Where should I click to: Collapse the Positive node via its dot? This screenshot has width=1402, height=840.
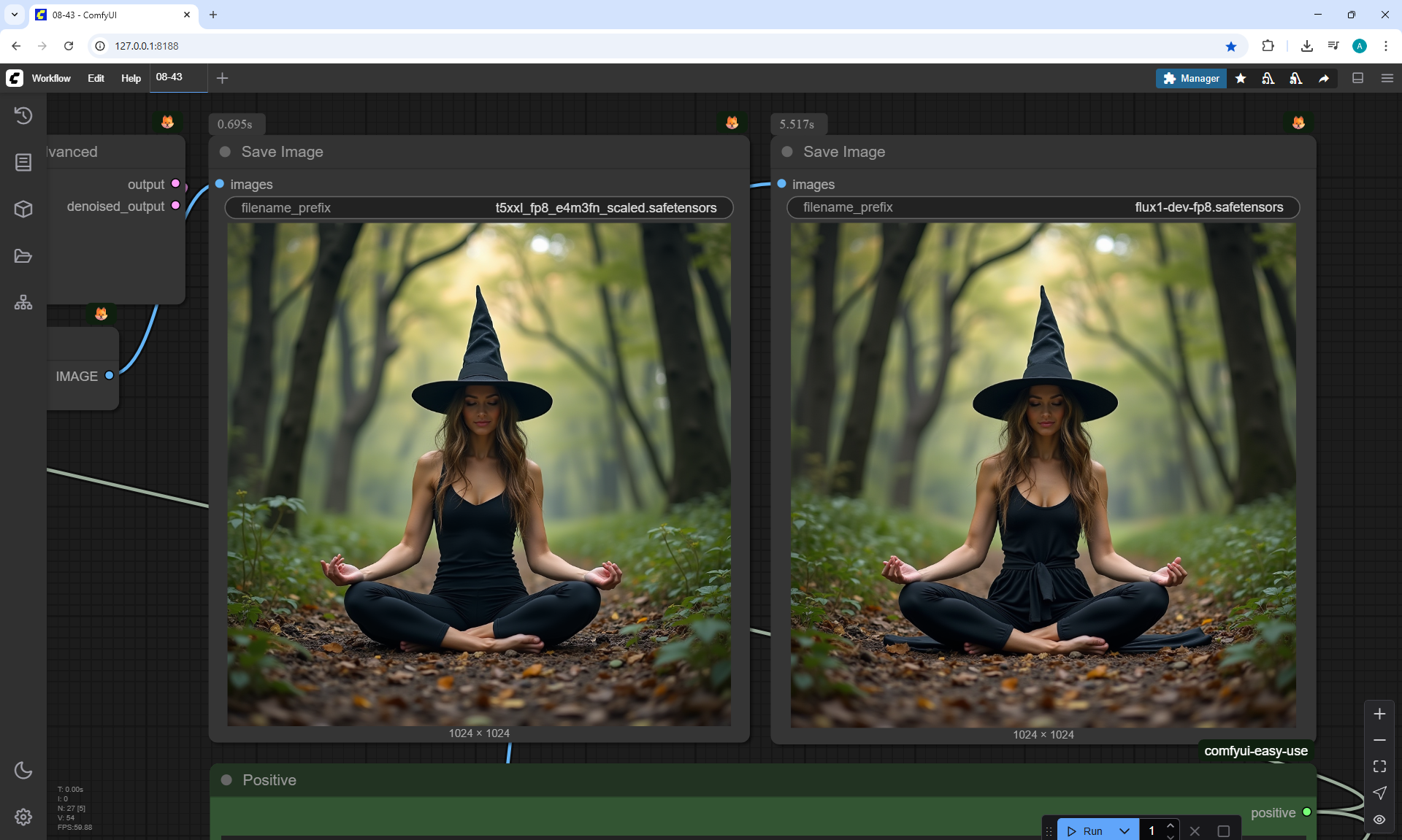click(226, 780)
